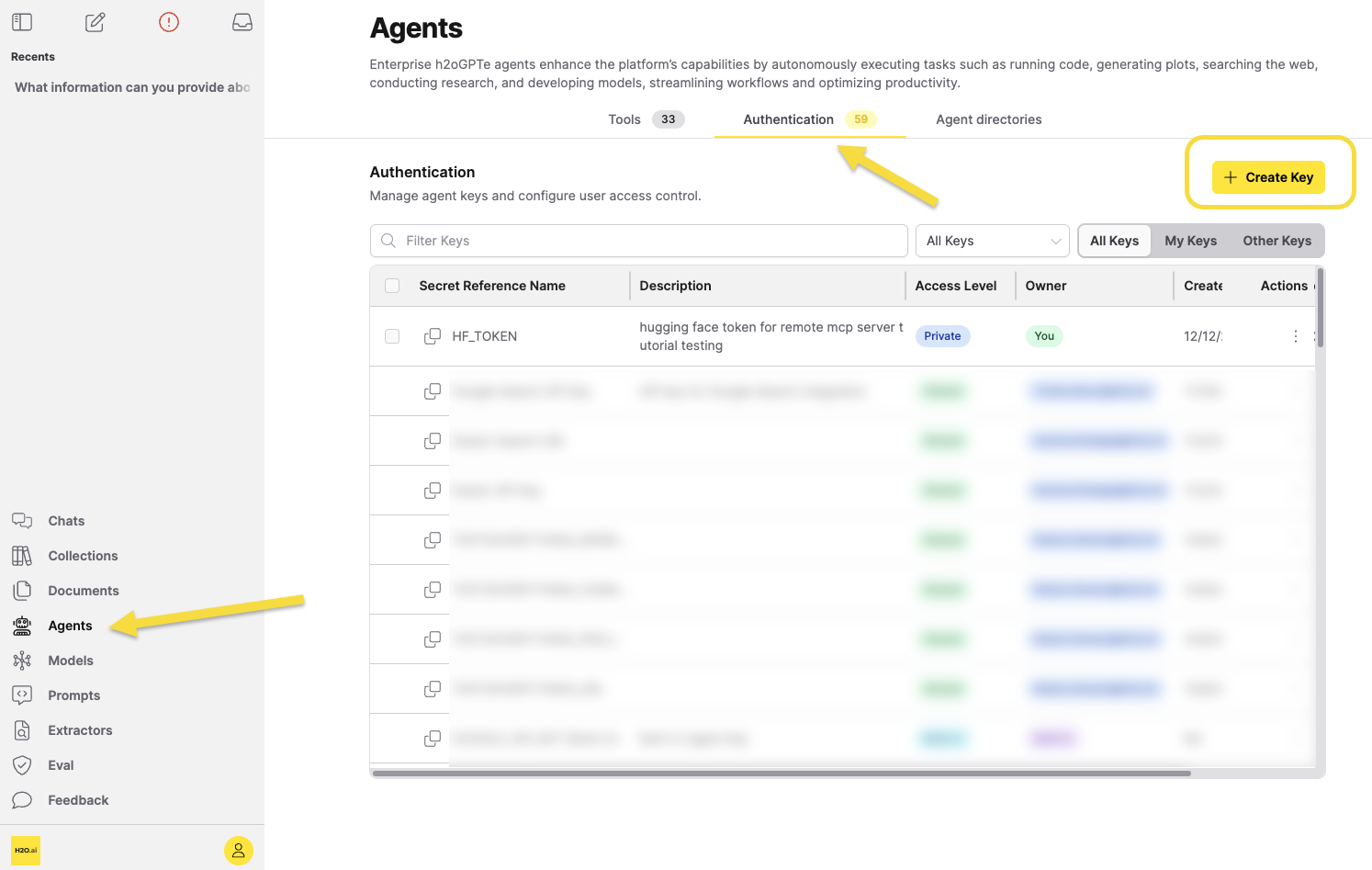Open the red alert notification icon
The width and height of the screenshot is (1372, 870).
[169, 22]
